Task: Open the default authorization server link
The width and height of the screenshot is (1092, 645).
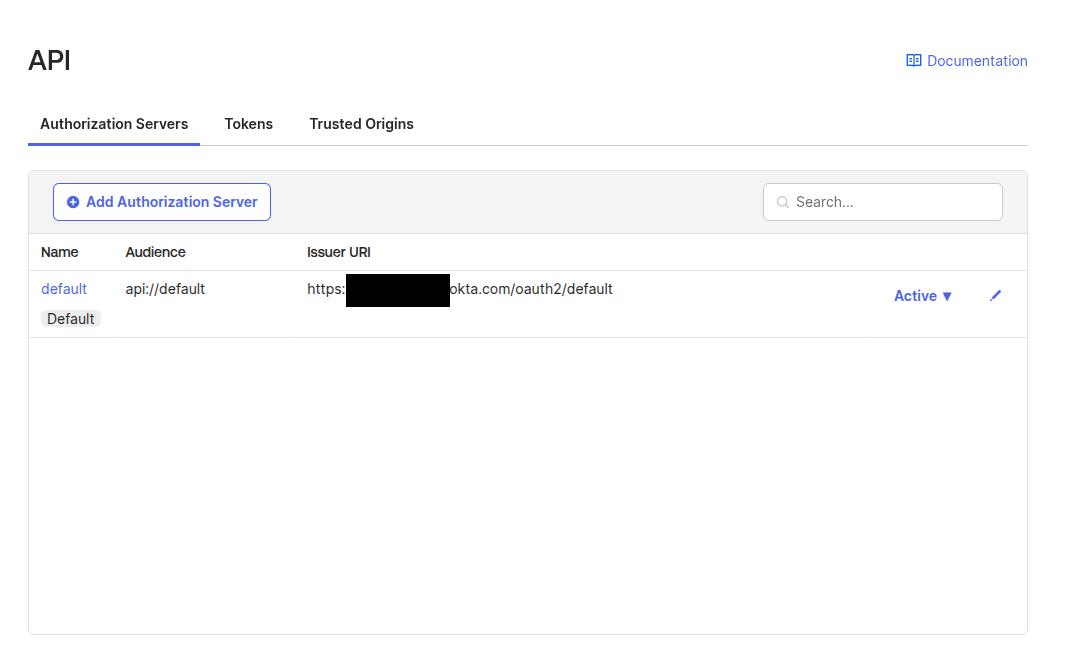Action: coord(64,289)
